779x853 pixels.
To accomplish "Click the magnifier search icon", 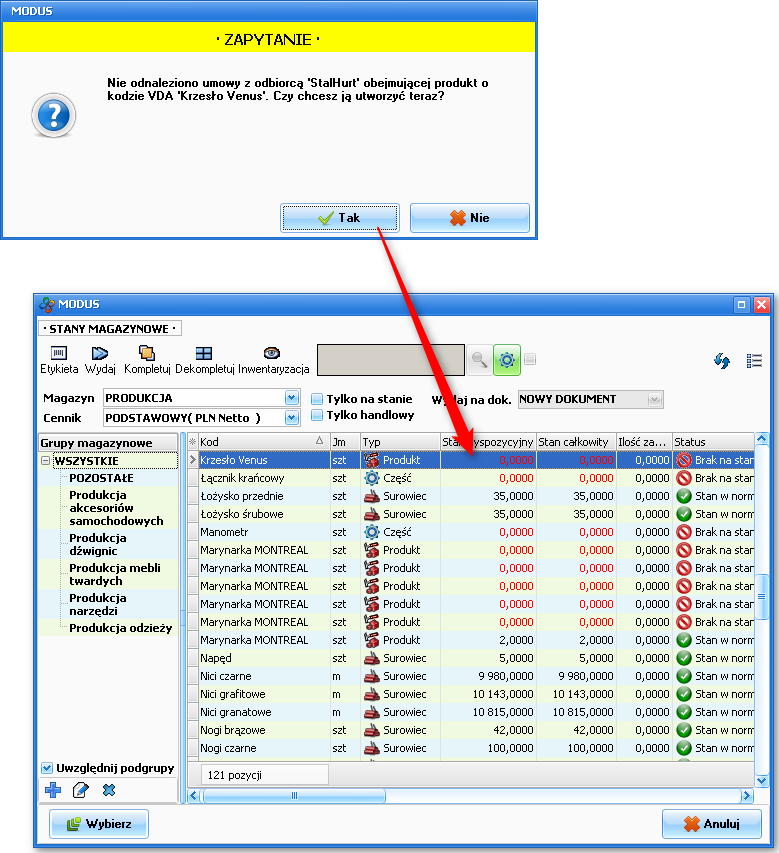I will point(480,360).
